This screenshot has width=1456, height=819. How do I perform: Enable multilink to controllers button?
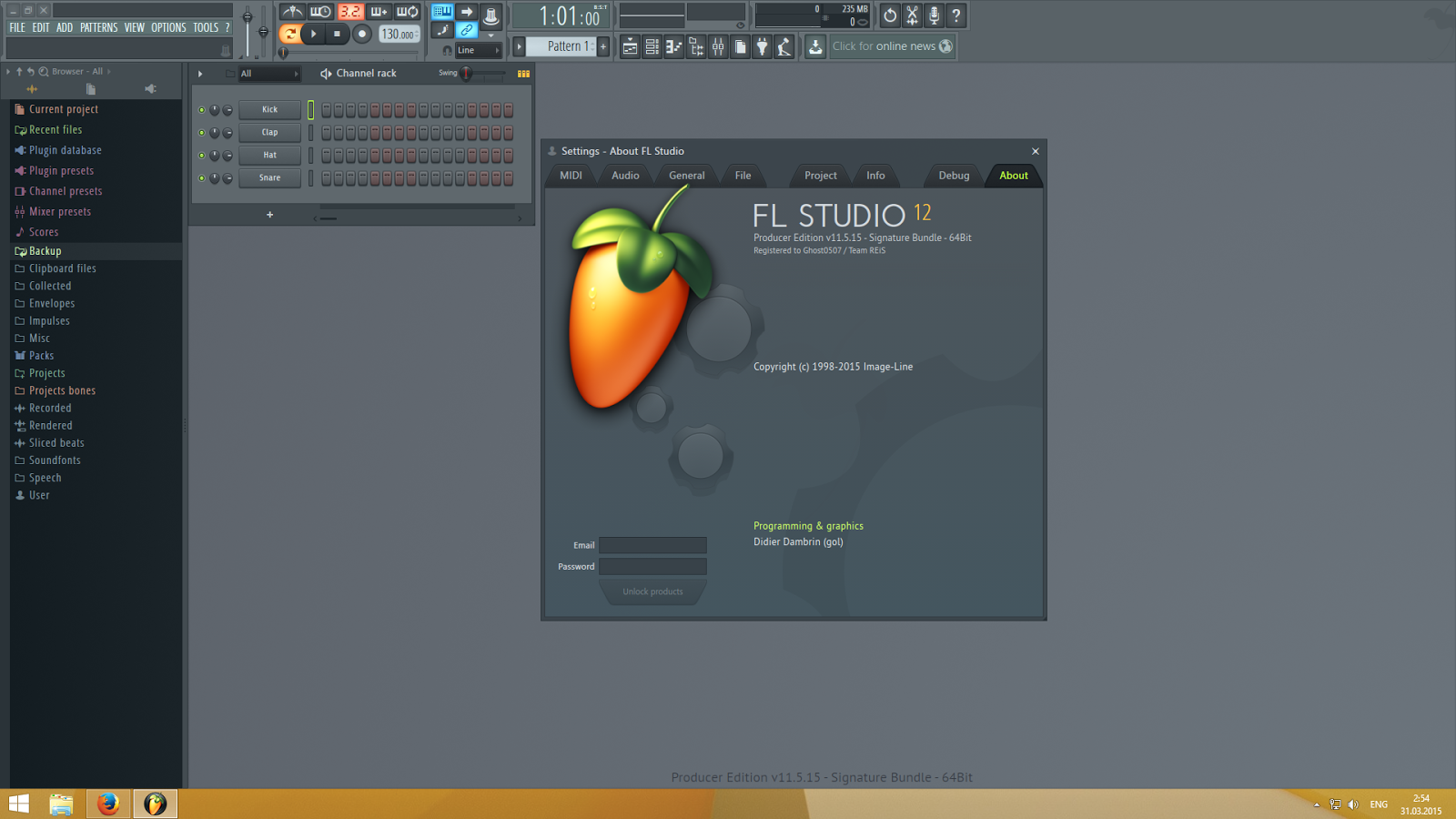tap(467, 31)
